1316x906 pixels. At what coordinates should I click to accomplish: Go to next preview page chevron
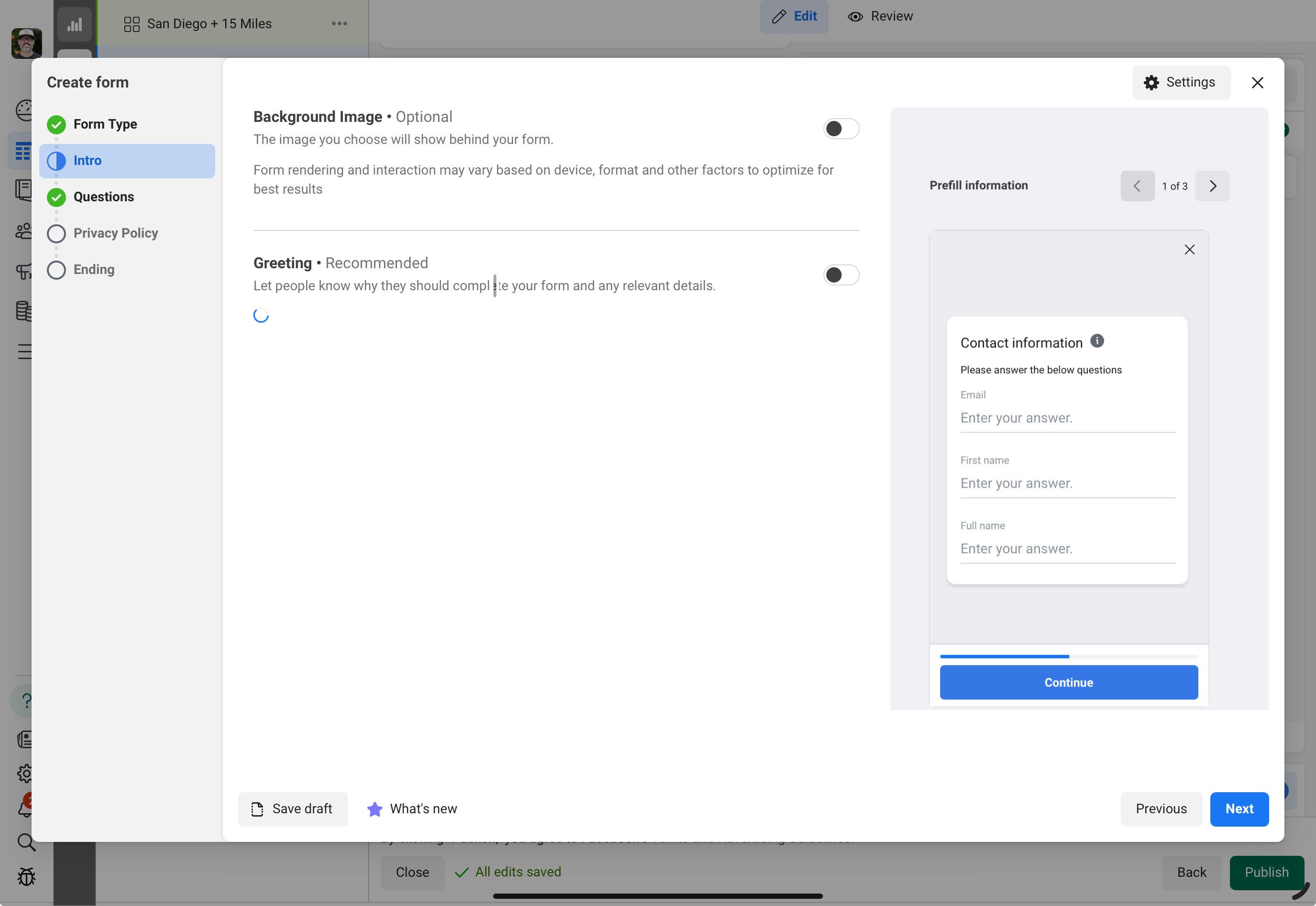pyautogui.click(x=1212, y=186)
